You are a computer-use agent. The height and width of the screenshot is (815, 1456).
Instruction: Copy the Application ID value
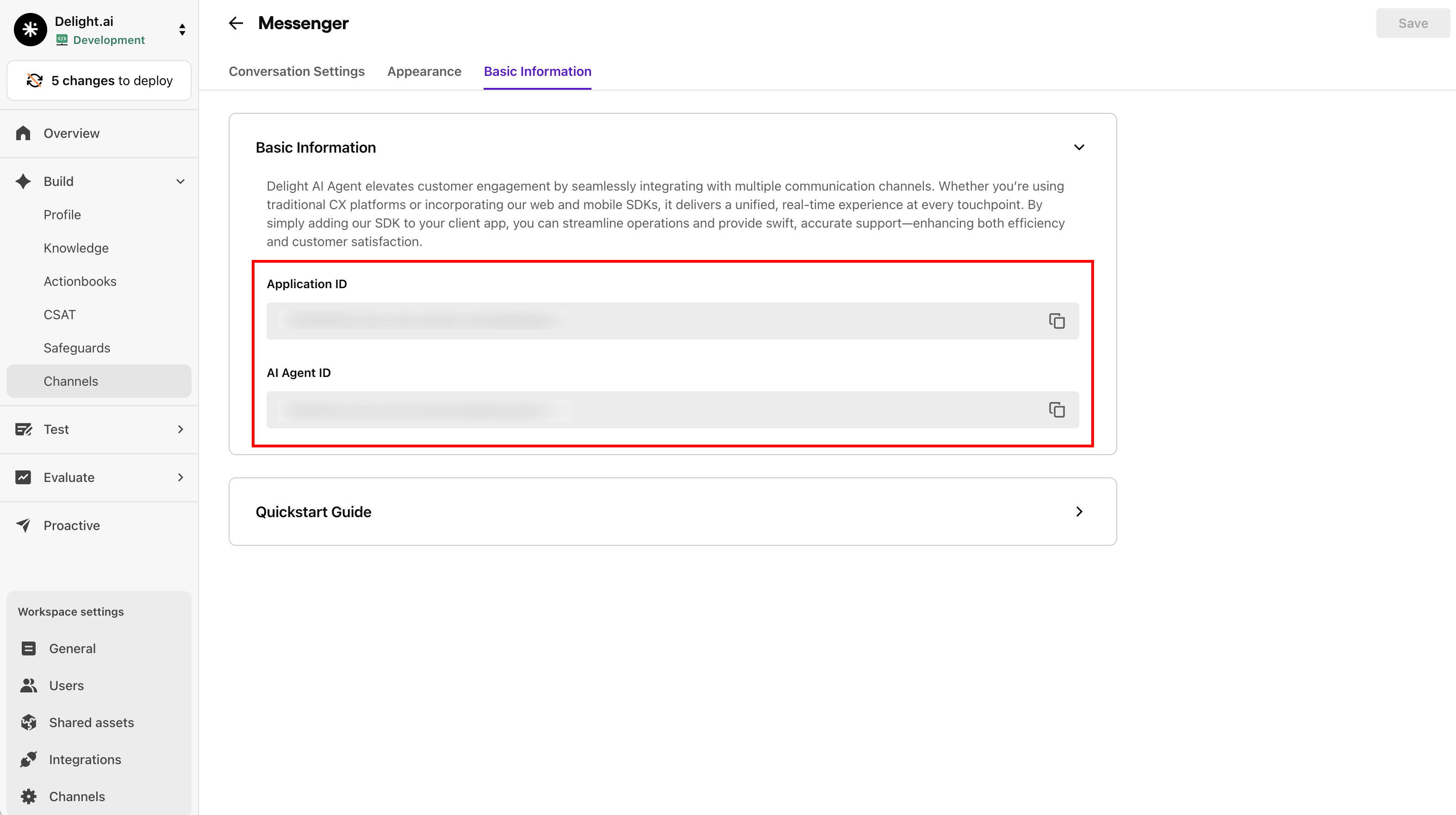1057,321
